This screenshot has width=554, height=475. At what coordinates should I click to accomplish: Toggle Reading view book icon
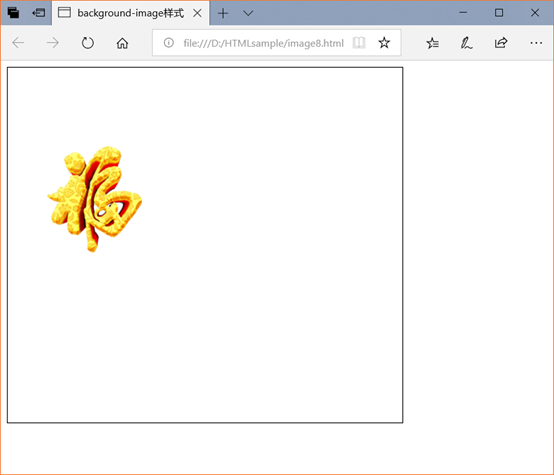pyautogui.click(x=359, y=43)
